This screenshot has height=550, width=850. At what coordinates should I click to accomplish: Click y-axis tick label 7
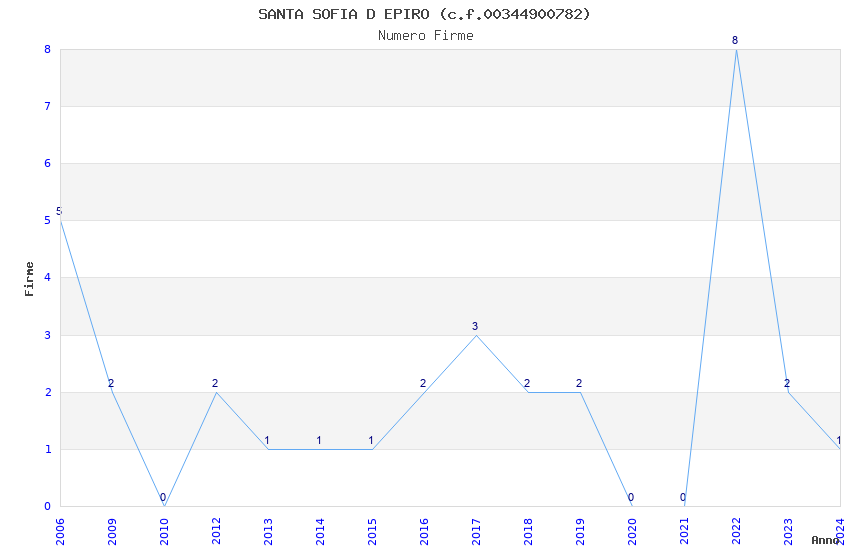click(x=48, y=106)
